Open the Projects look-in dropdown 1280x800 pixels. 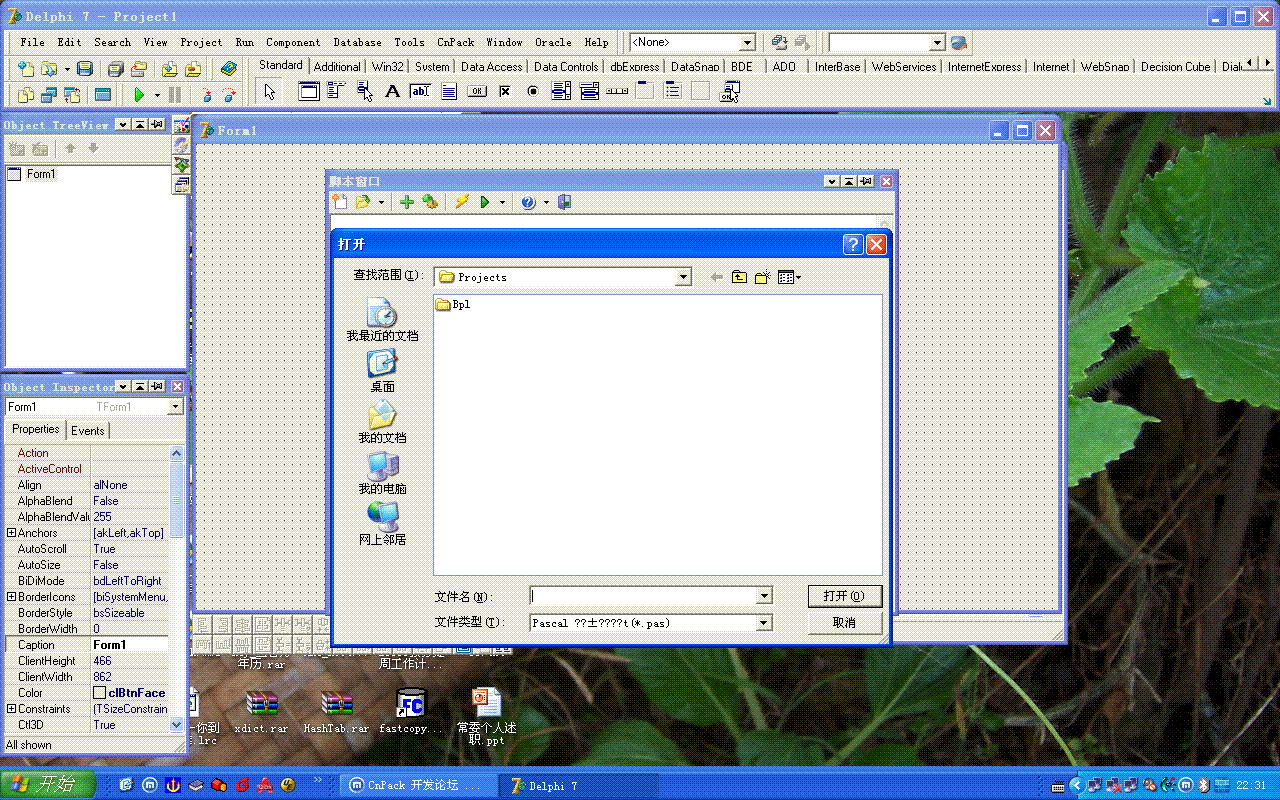click(x=683, y=277)
